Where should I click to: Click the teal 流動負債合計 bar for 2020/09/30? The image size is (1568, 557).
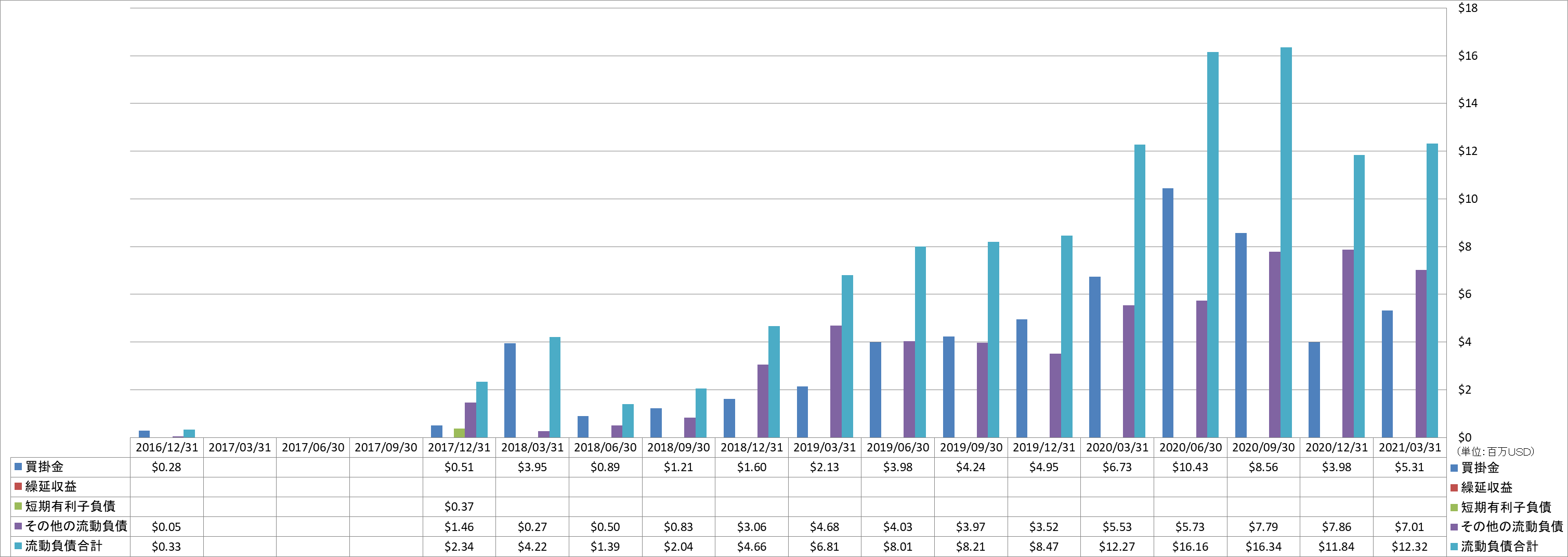coord(1286,242)
